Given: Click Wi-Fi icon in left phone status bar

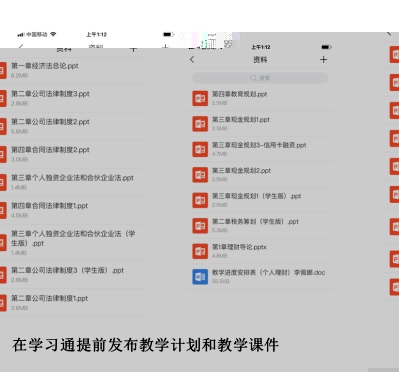Looking at the screenshot, I should [53, 34].
